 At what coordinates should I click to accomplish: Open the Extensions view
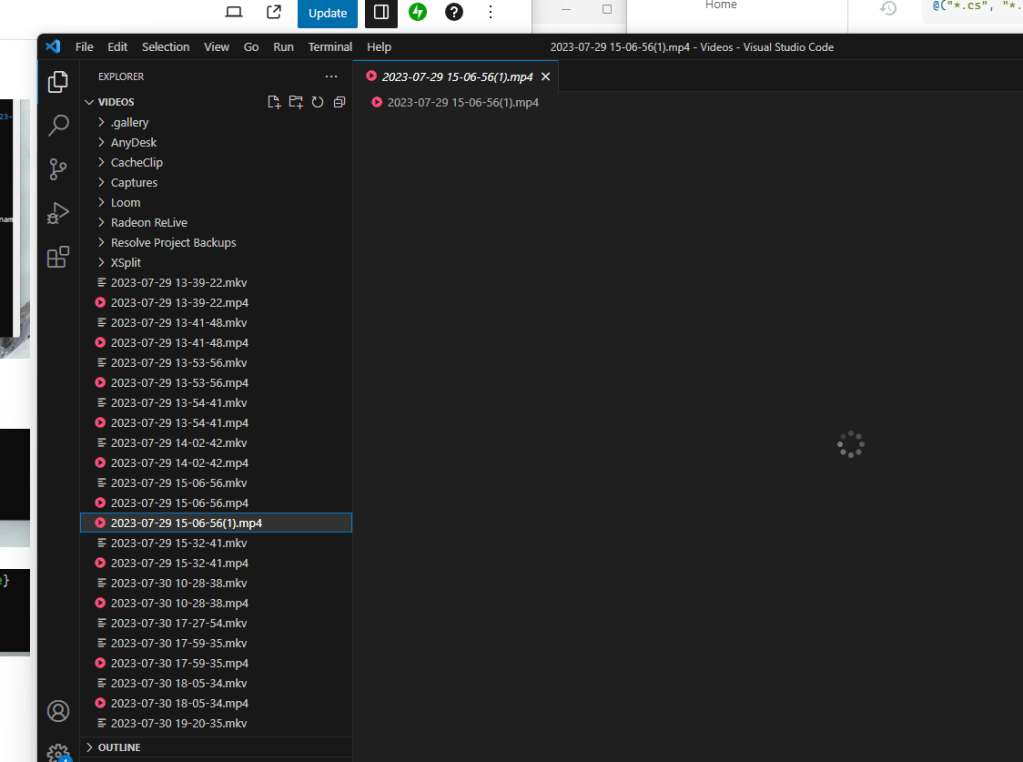[x=58, y=257]
